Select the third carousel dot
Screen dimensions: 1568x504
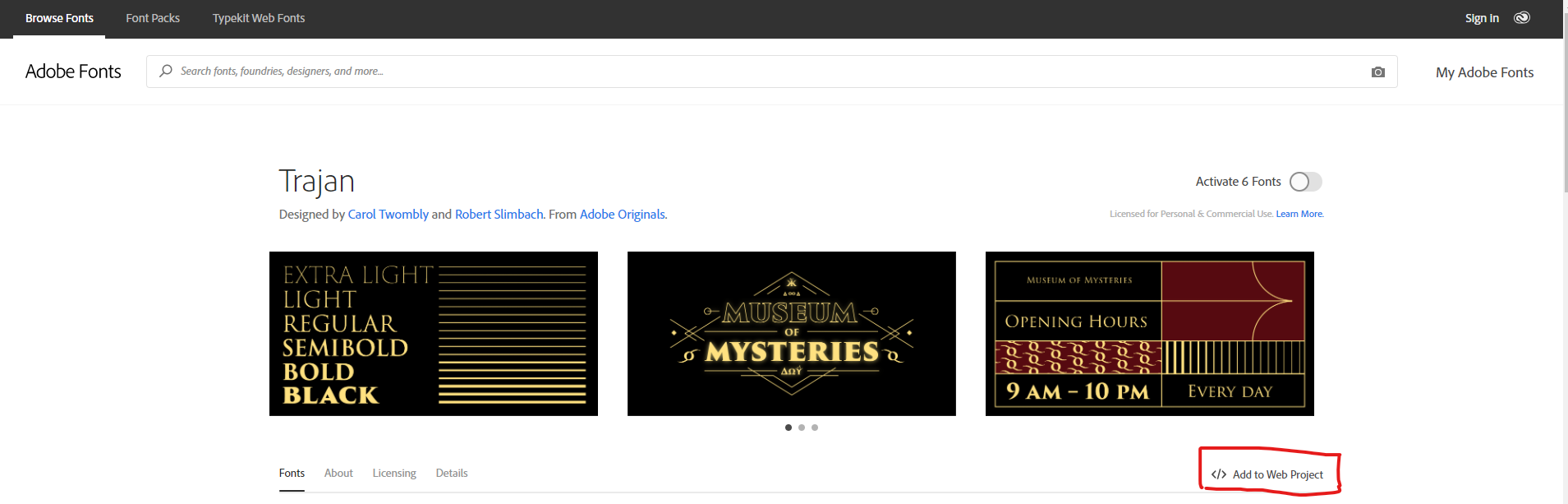click(815, 428)
